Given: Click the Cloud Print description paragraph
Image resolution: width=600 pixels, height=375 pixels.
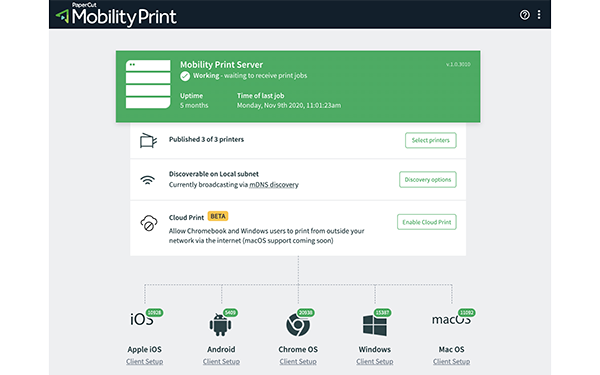Looking at the screenshot, I should [x=266, y=236].
